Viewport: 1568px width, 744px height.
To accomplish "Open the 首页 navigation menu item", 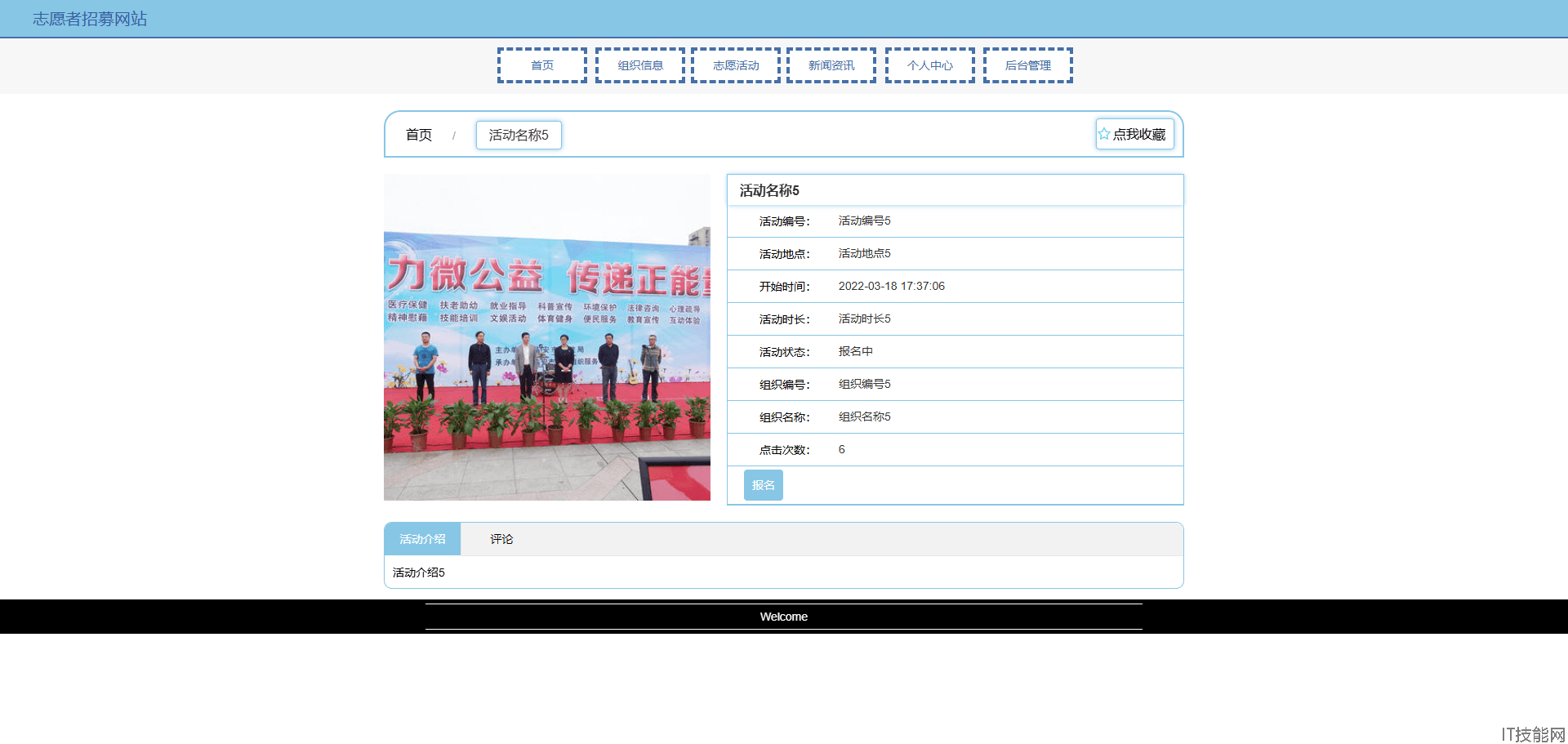I will [x=542, y=65].
